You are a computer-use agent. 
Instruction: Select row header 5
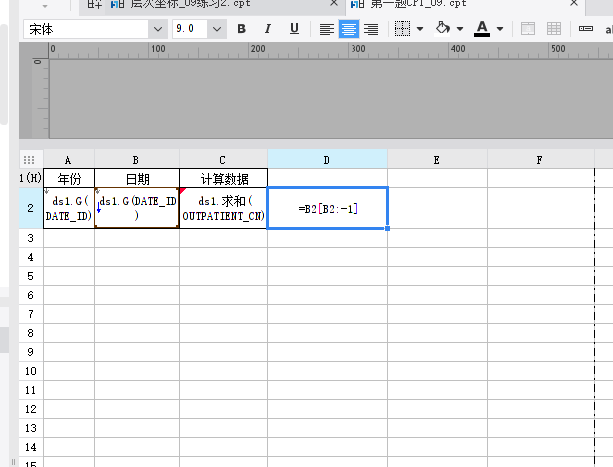(x=31, y=276)
